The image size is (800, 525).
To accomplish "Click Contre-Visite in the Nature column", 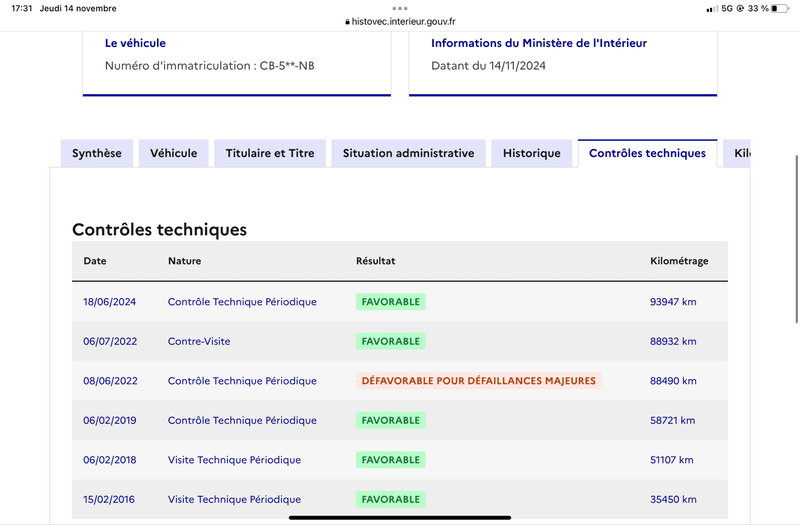I will pos(199,341).
